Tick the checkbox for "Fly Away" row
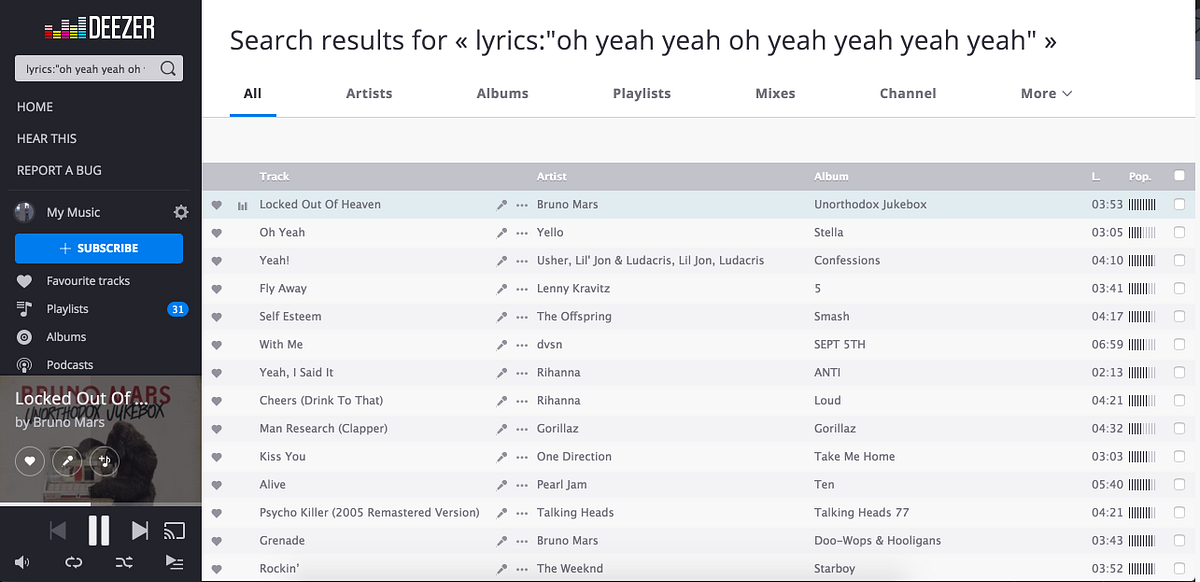This screenshot has width=1200, height=582. (1179, 288)
